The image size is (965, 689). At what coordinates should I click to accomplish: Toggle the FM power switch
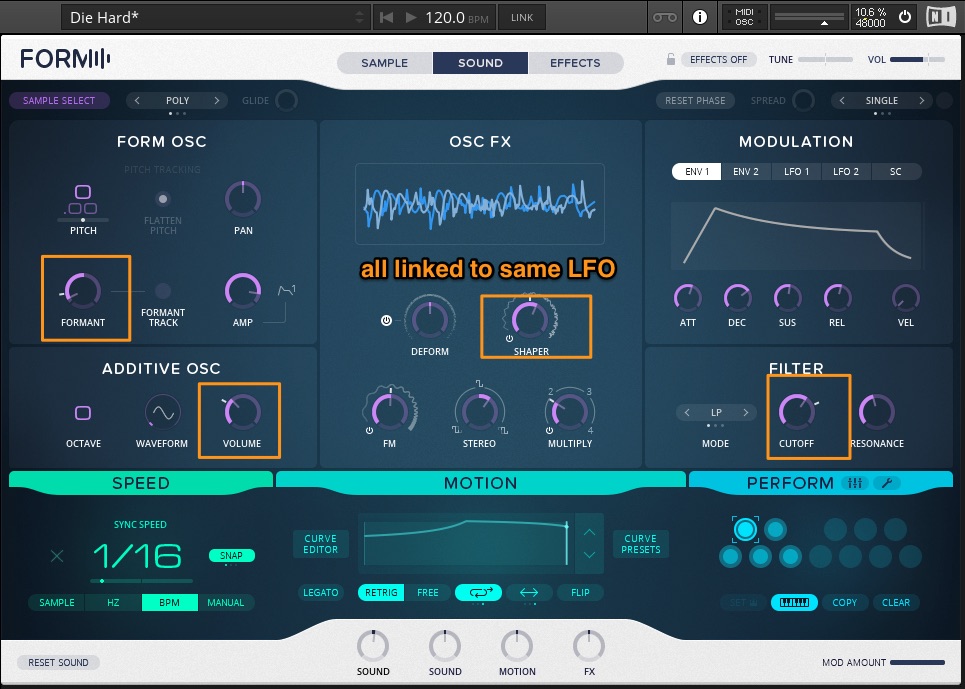369,431
